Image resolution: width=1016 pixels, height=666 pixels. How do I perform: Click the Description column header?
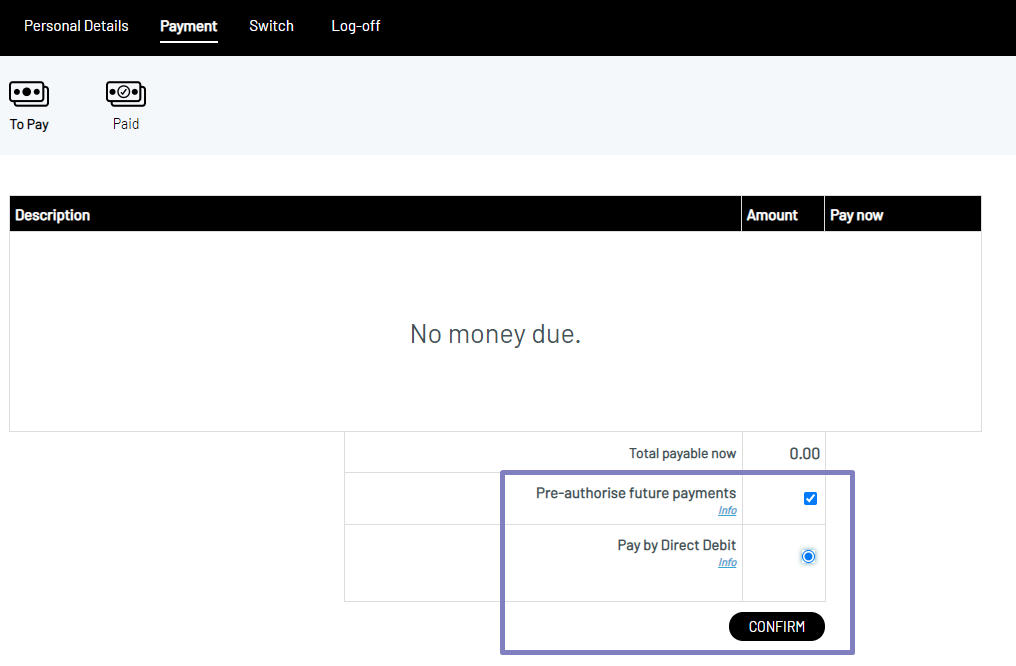tap(52, 215)
